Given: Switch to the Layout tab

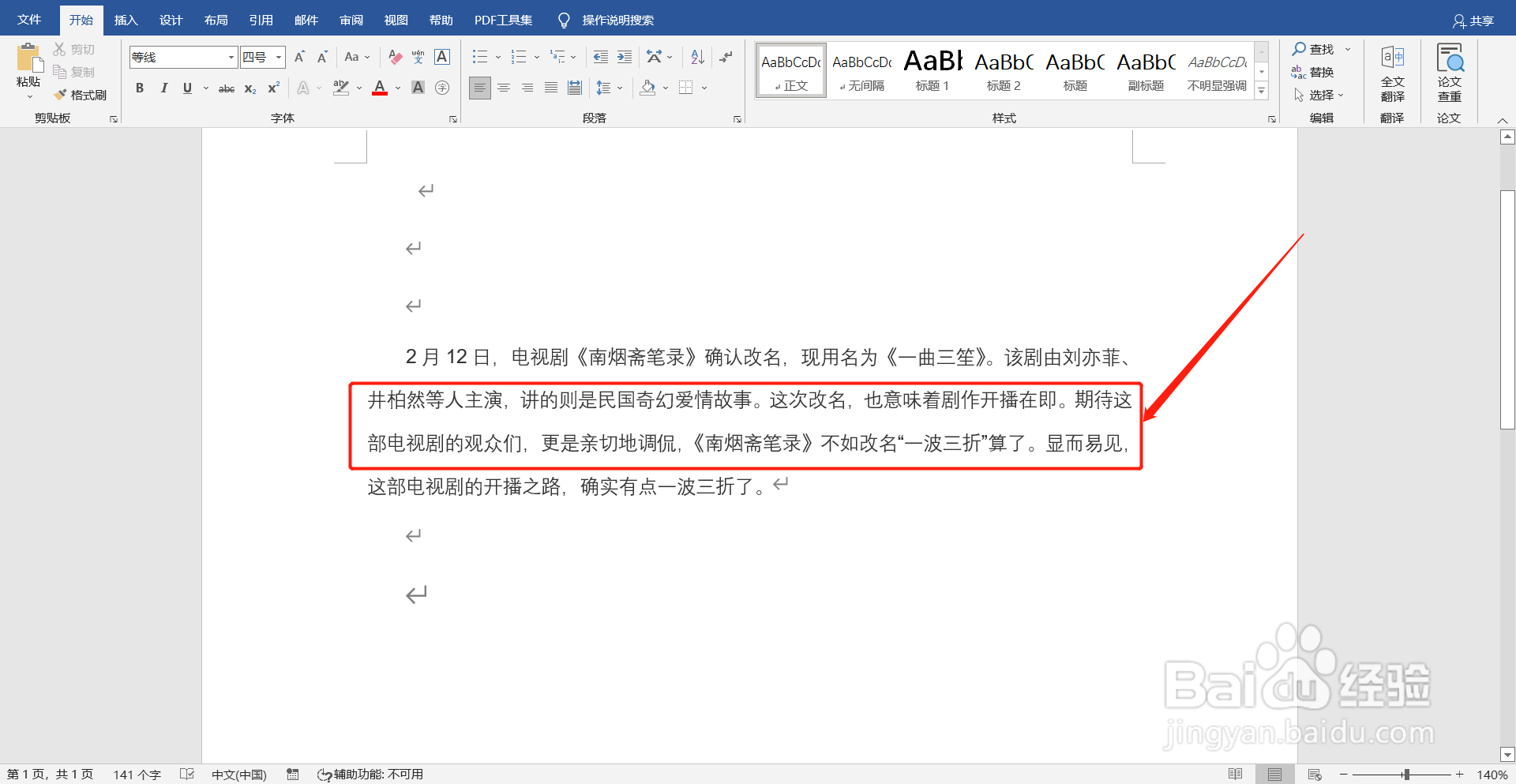Looking at the screenshot, I should [x=216, y=21].
